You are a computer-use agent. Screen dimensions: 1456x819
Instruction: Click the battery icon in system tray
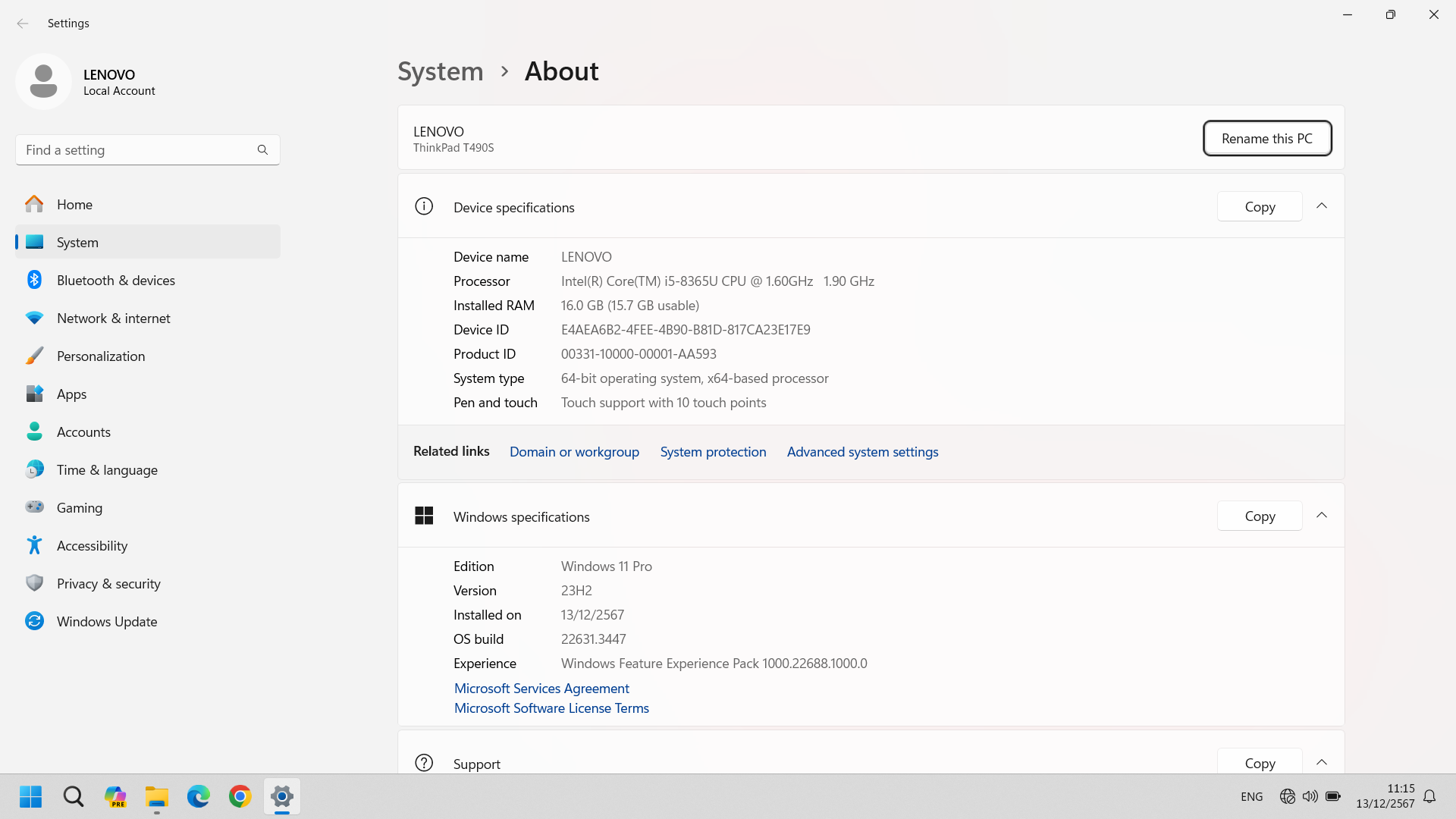pos(1333,796)
